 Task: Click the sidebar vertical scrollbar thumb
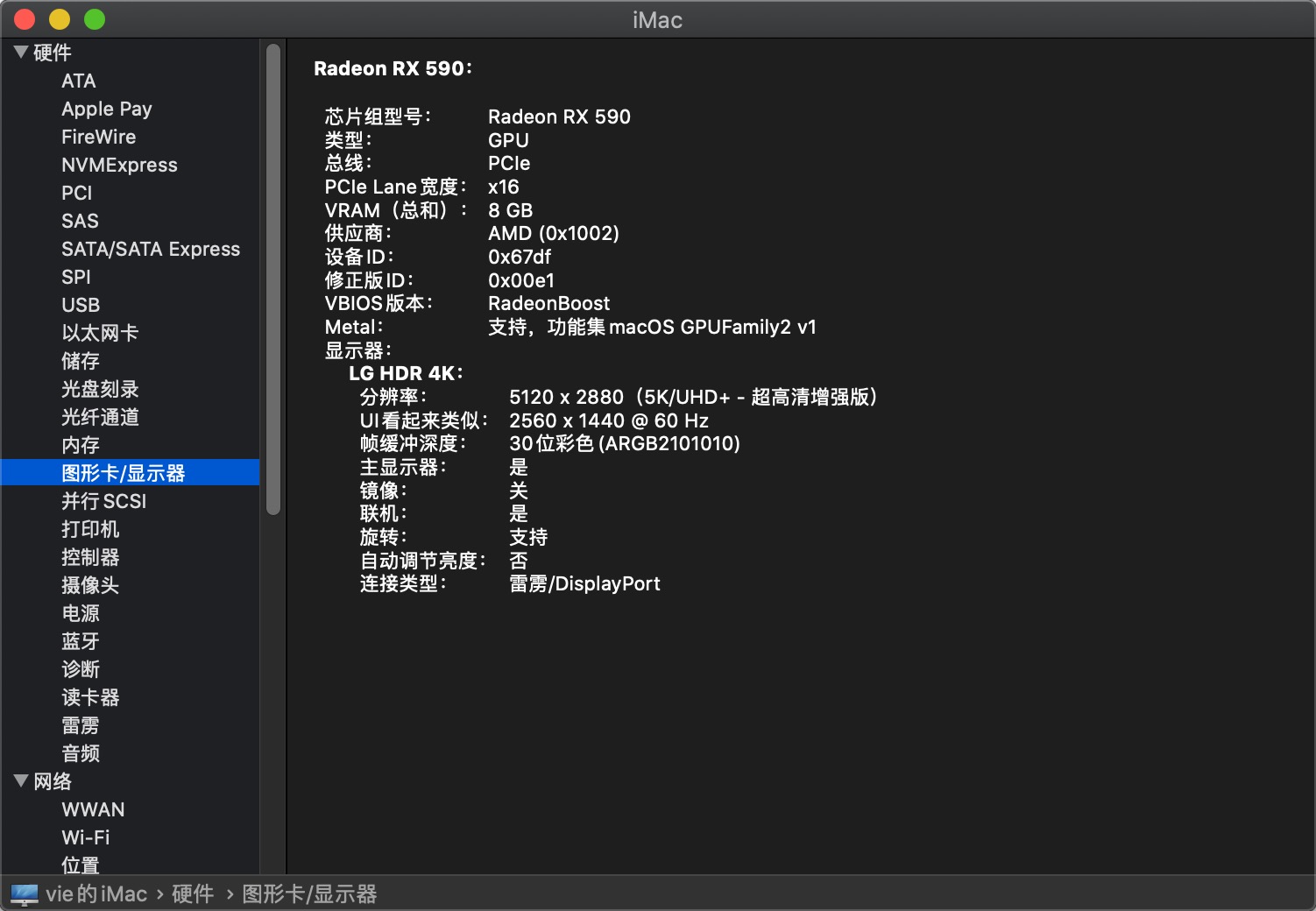tap(273, 279)
